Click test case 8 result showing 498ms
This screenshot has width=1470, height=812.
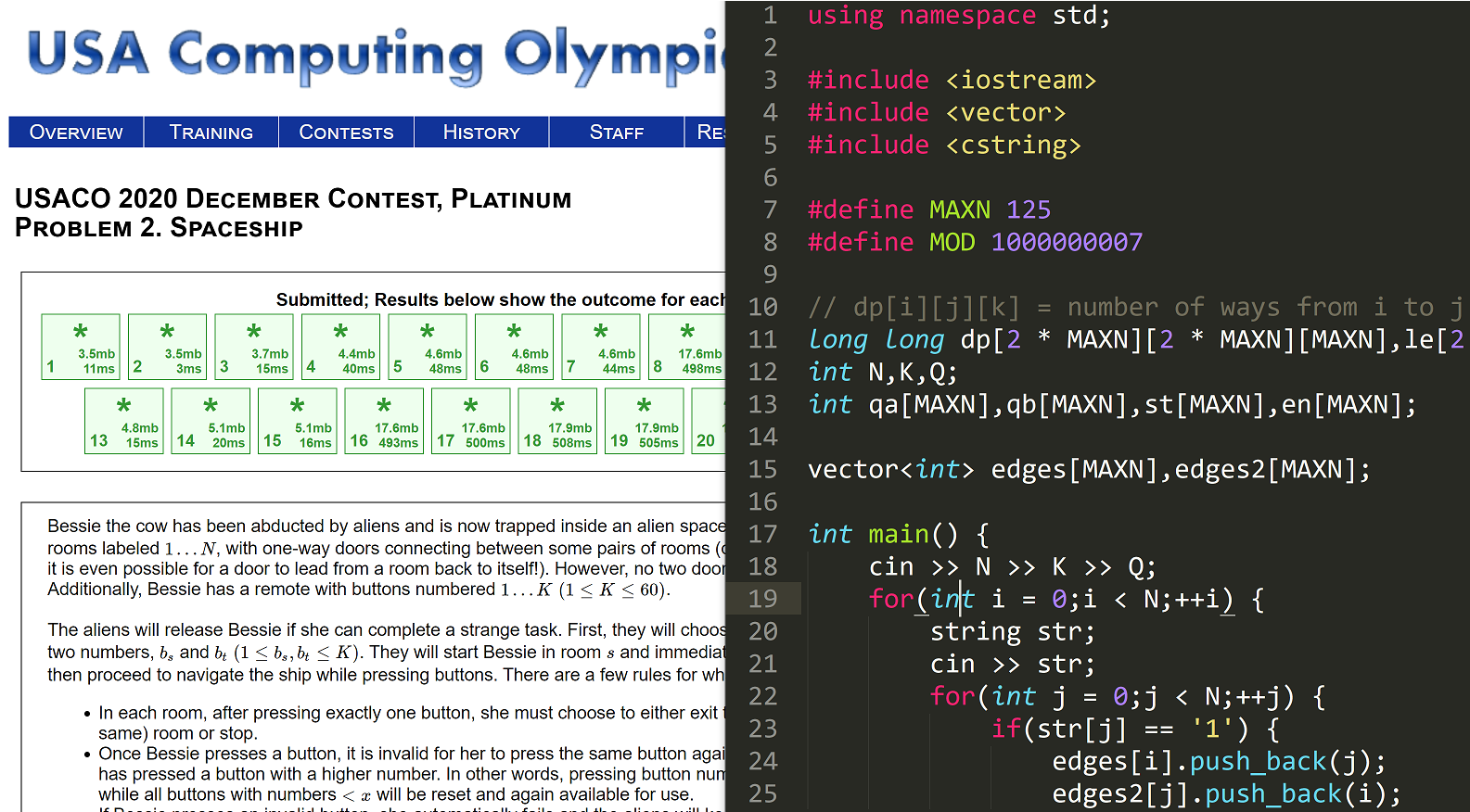[x=686, y=347]
